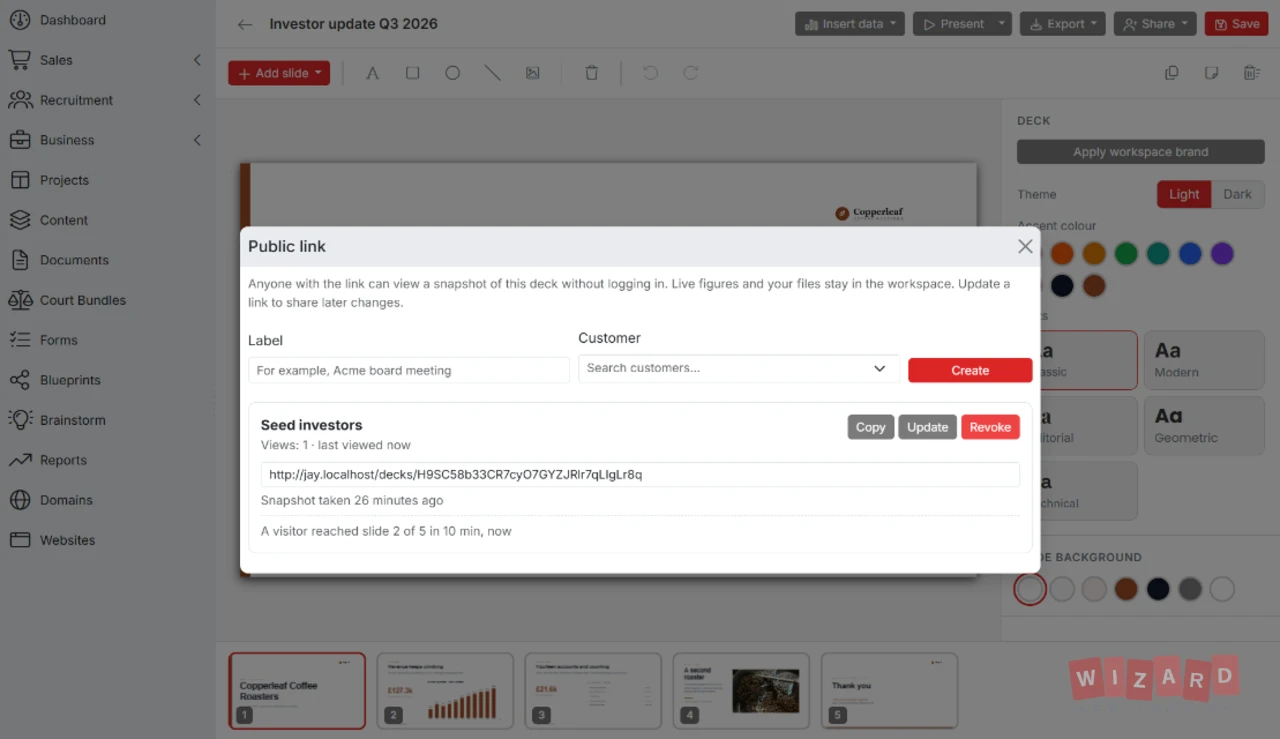Pick the green accent colour swatch
Image resolution: width=1280 pixels, height=739 pixels.
[x=1126, y=254]
